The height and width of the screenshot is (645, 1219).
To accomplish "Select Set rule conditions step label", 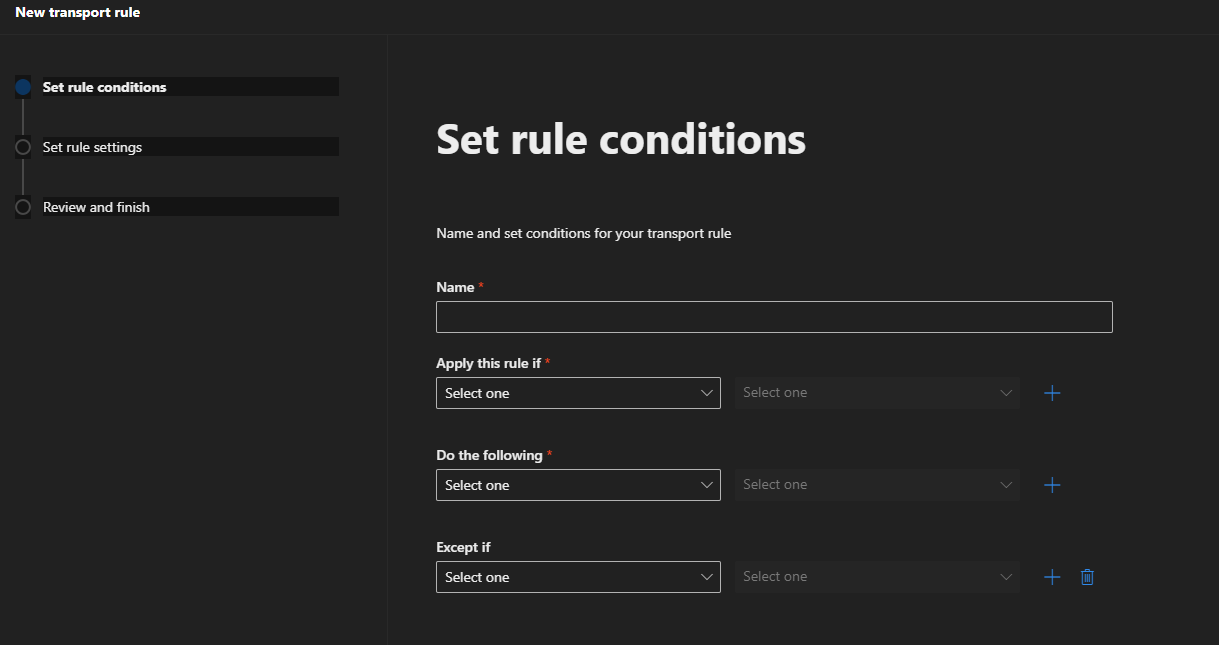I will (x=105, y=87).
